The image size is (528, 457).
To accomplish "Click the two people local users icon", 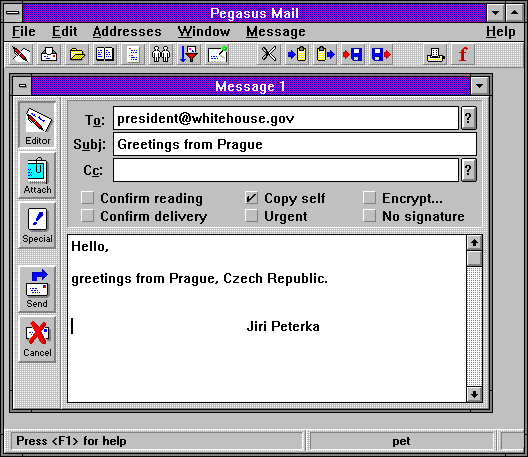I will tap(161, 54).
